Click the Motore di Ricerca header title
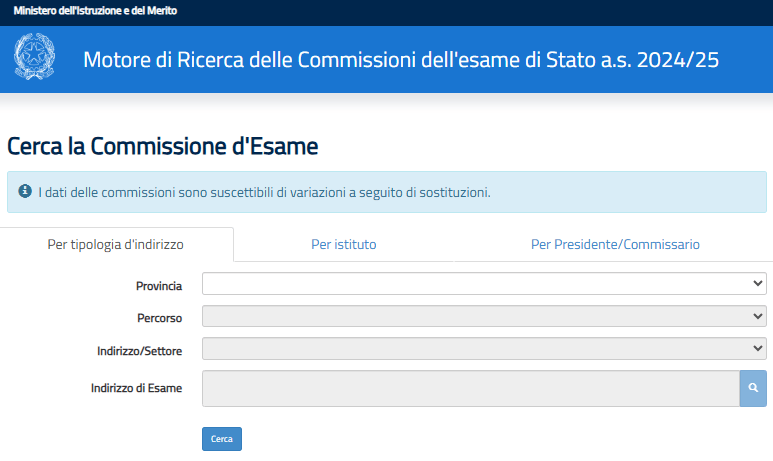This screenshot has height=461, width=773. click(x=401, y=60)
